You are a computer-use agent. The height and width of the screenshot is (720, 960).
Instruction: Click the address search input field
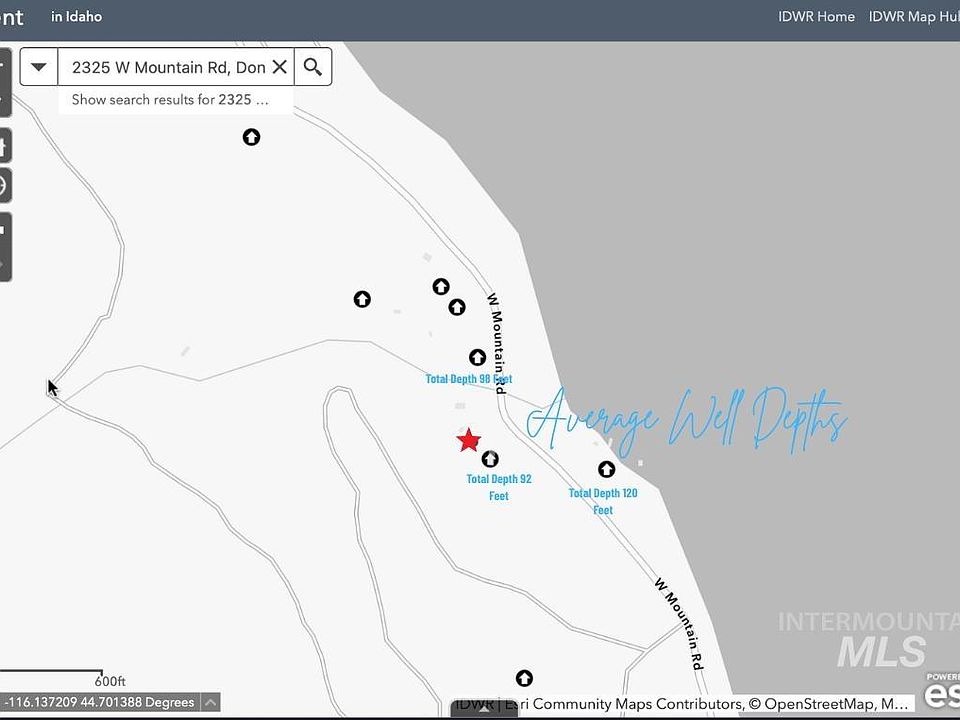[x=167, y=67]
